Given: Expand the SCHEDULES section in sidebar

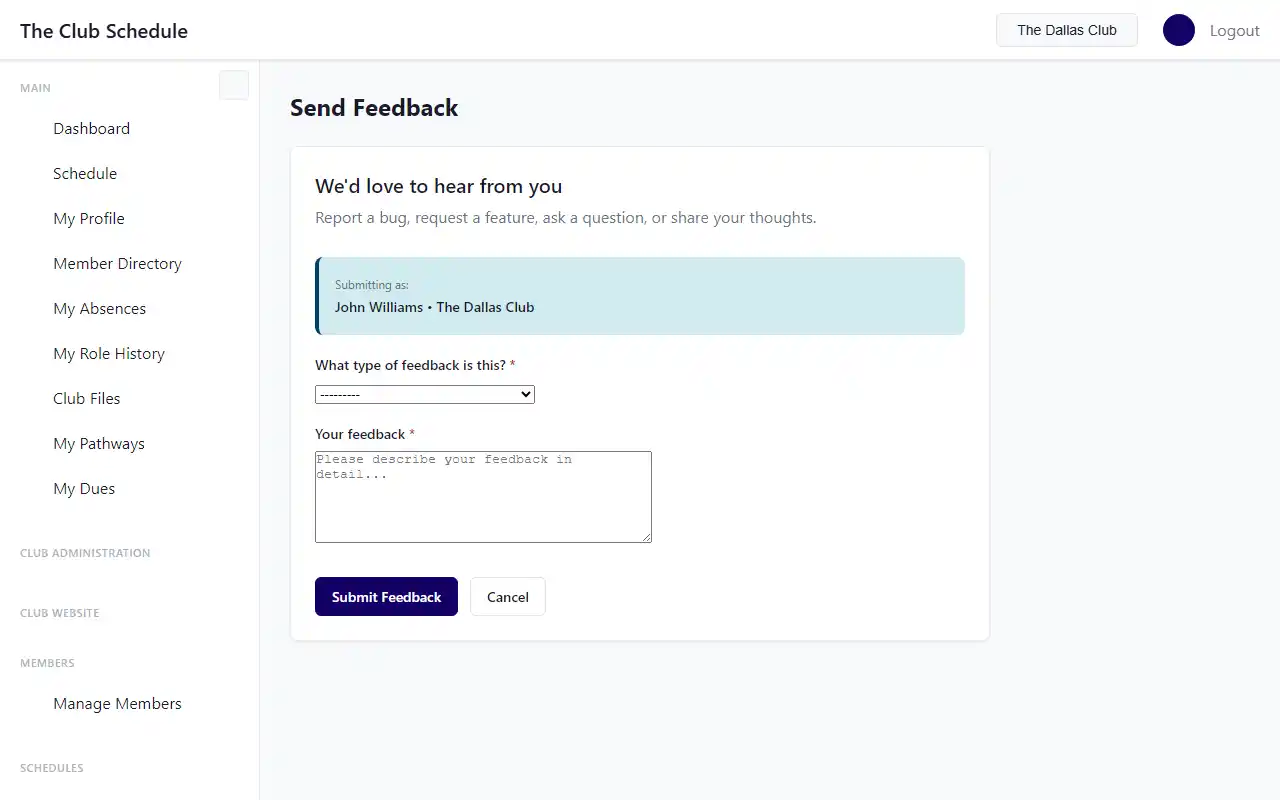Looking at the screenshot, I should coord(51,768).
